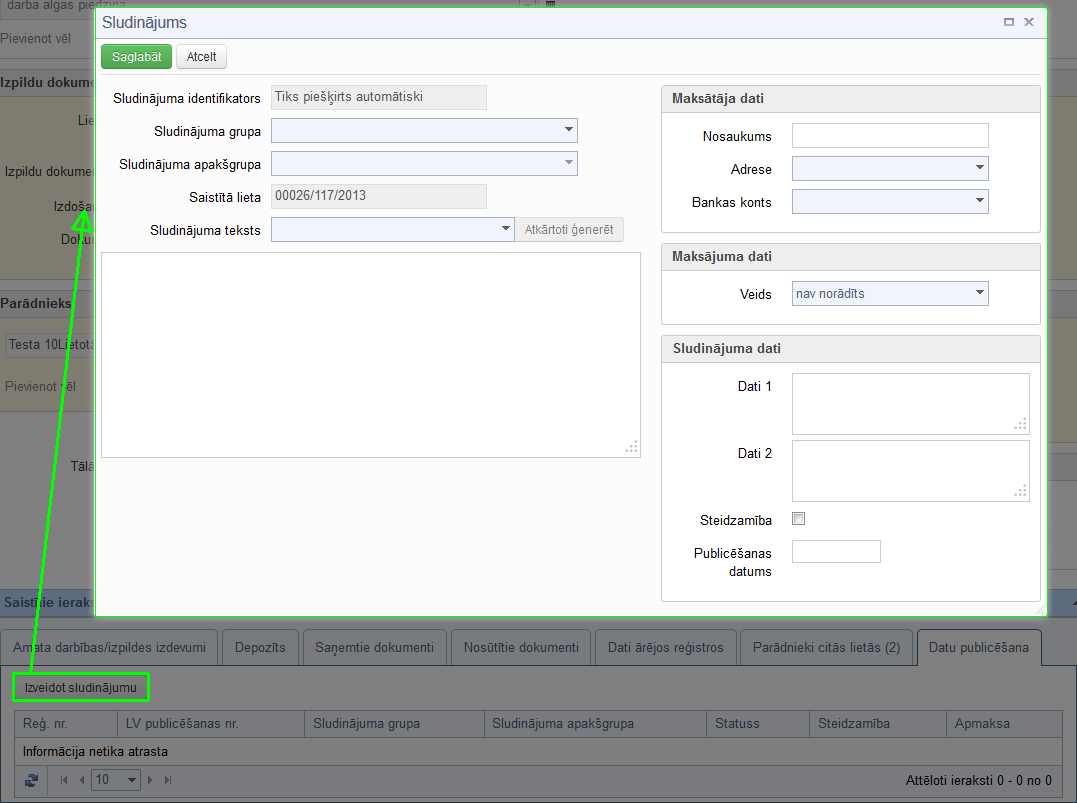Go to next page in the pager
This screenshot has width=1077, height=803.
(150, 780)
